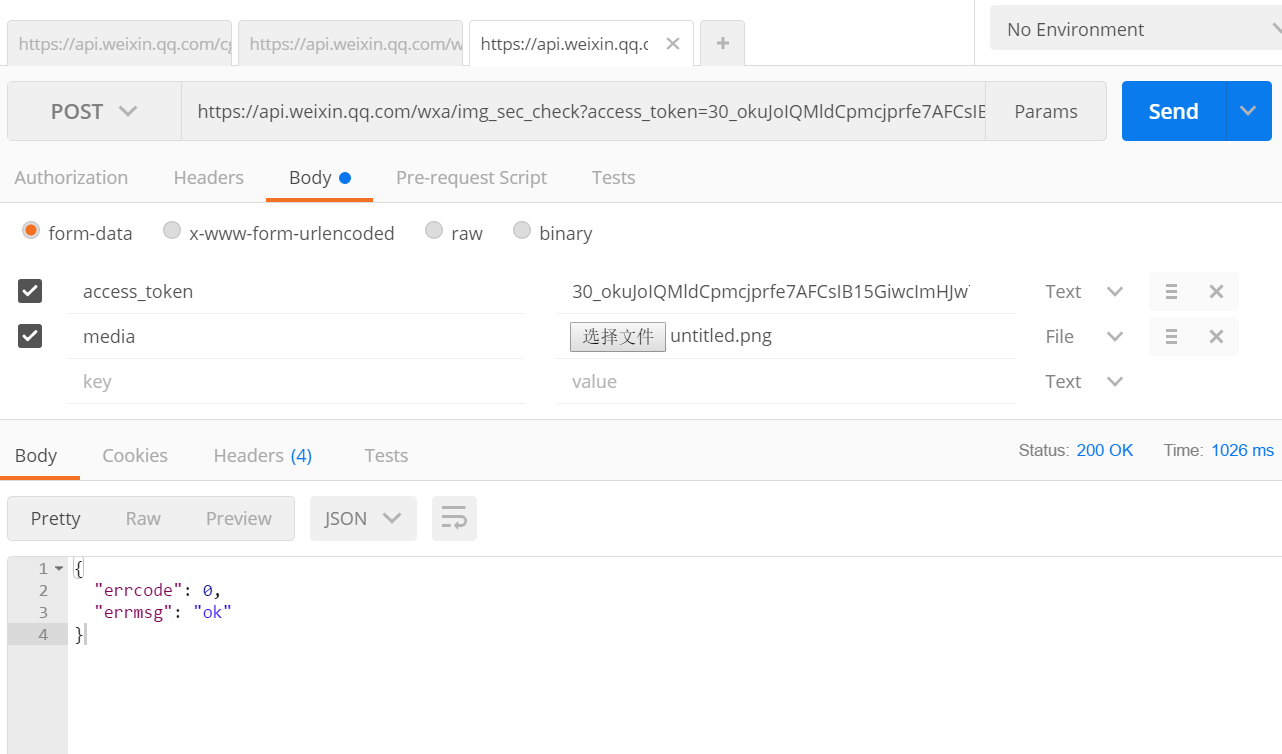Switch to the response Body tab
The image size is (1282, 754).
(36, 455)
